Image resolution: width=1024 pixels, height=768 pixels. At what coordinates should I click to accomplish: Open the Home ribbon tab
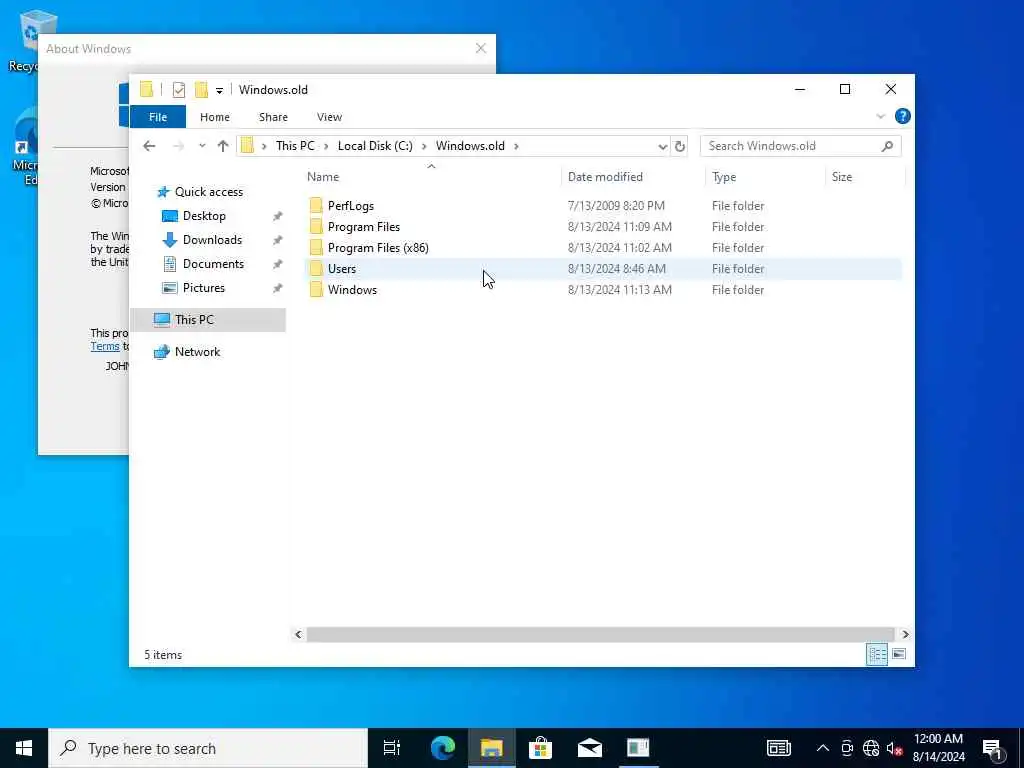(x=215, y=117)
